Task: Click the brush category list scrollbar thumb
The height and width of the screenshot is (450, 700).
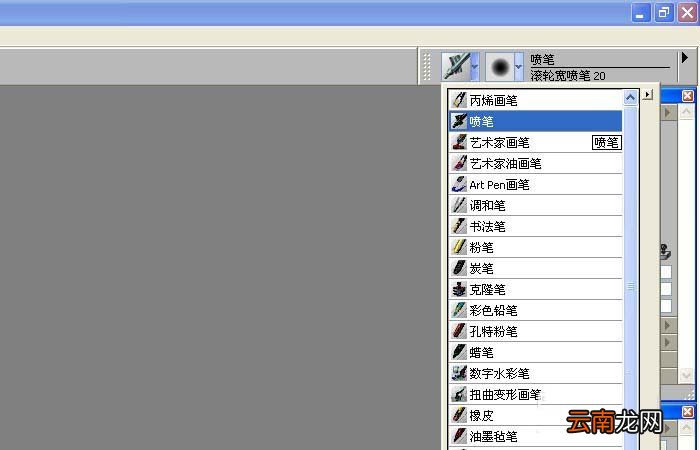Action: 630,286
